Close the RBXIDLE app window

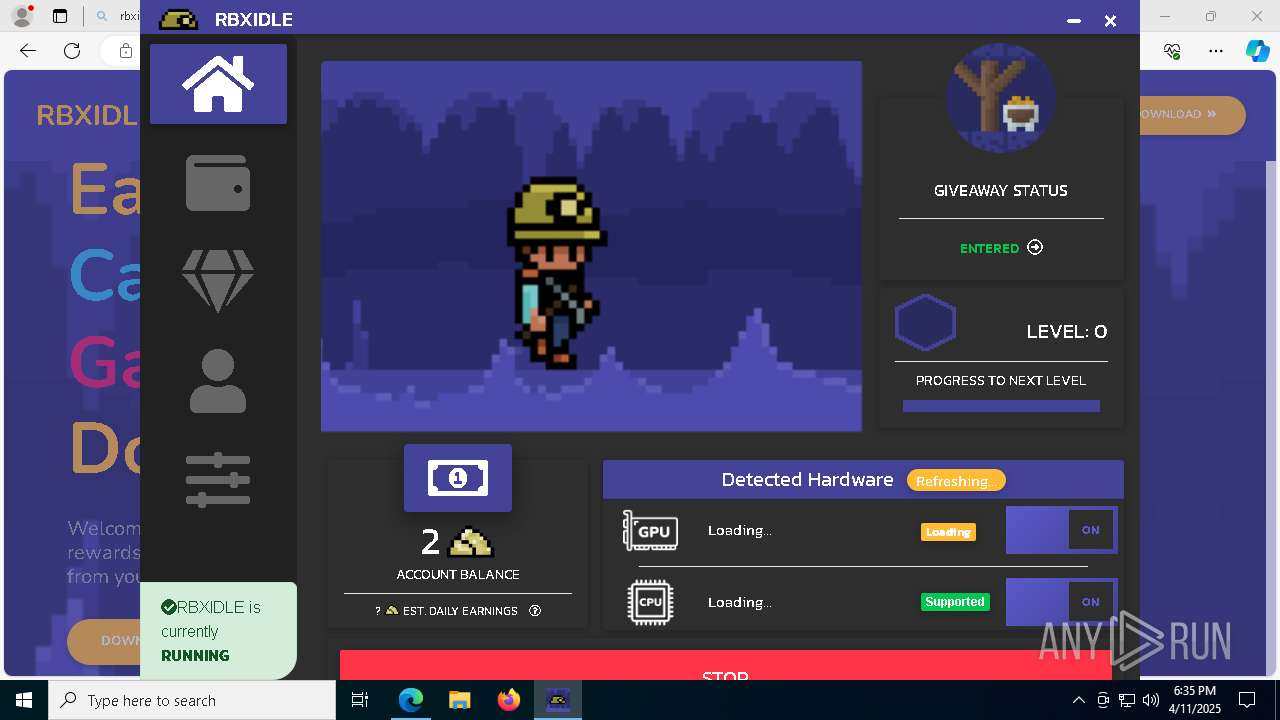(1110, 21)
